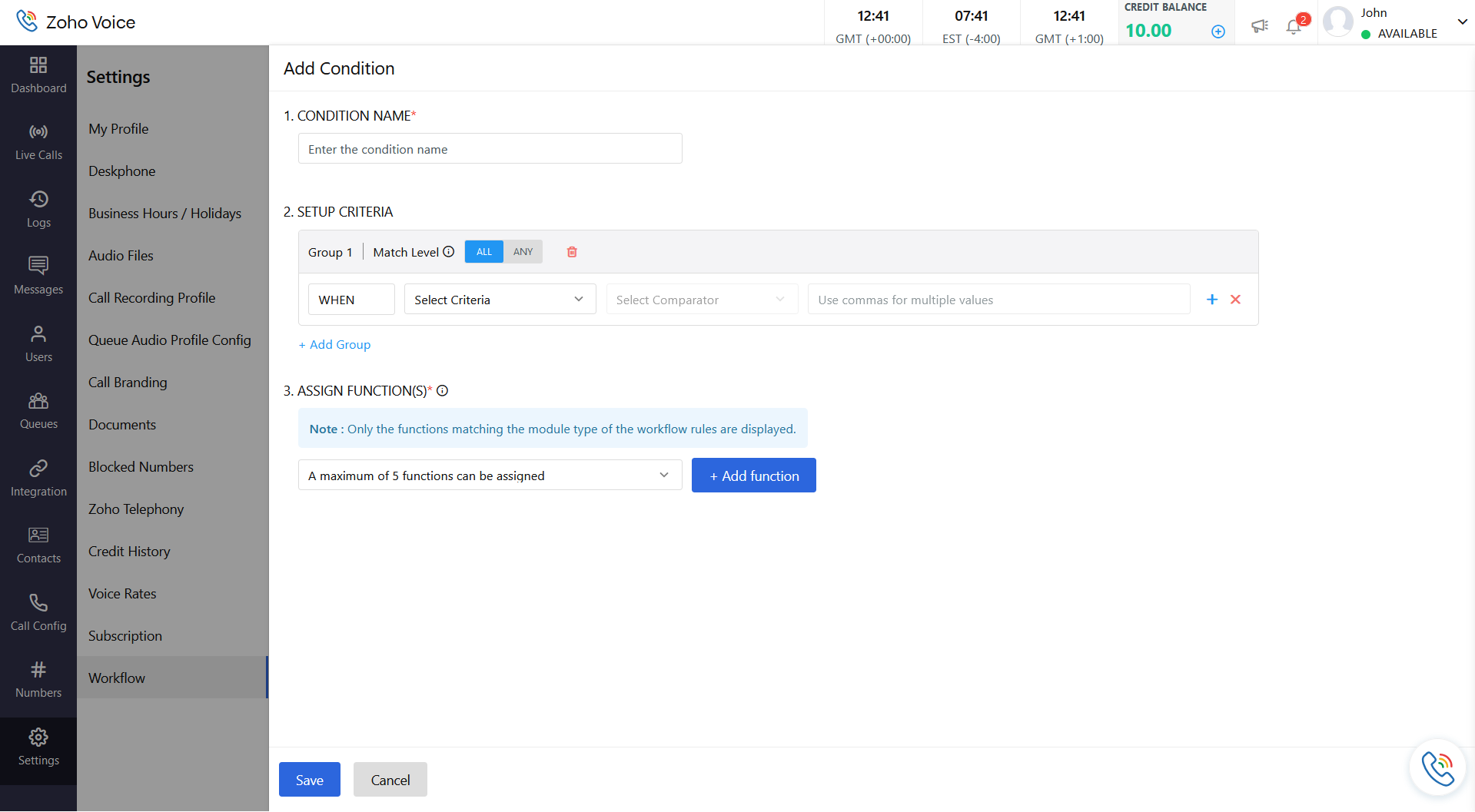Open Subscription settings

pos(125,636)
